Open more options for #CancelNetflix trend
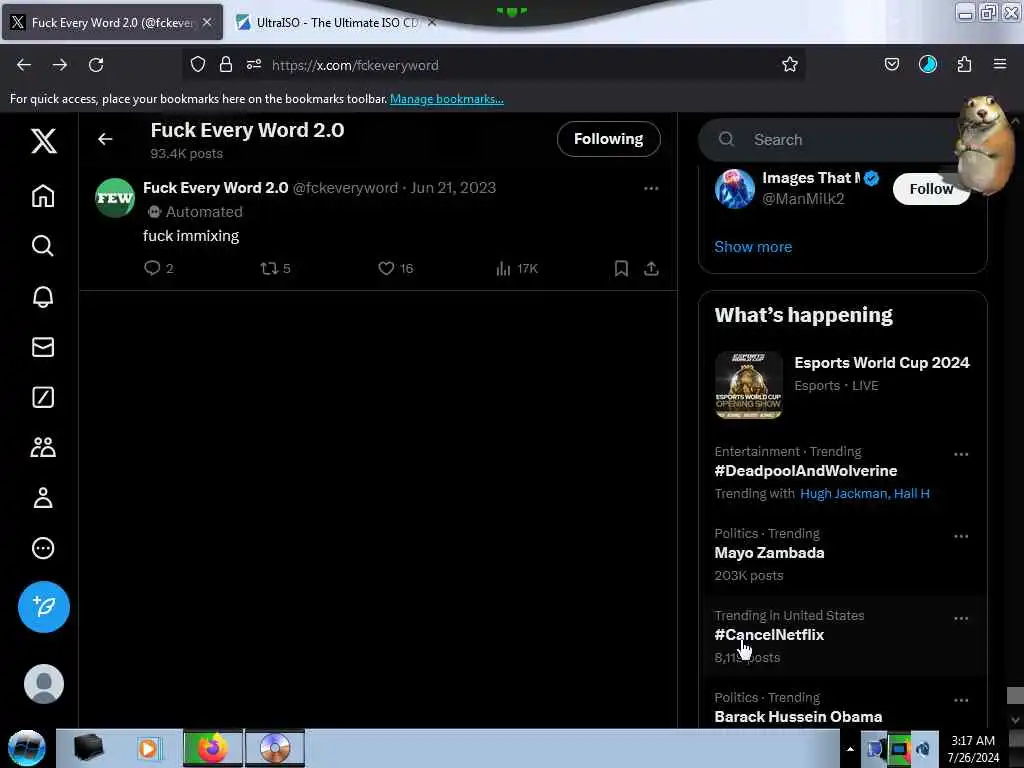 click(961, 618)
